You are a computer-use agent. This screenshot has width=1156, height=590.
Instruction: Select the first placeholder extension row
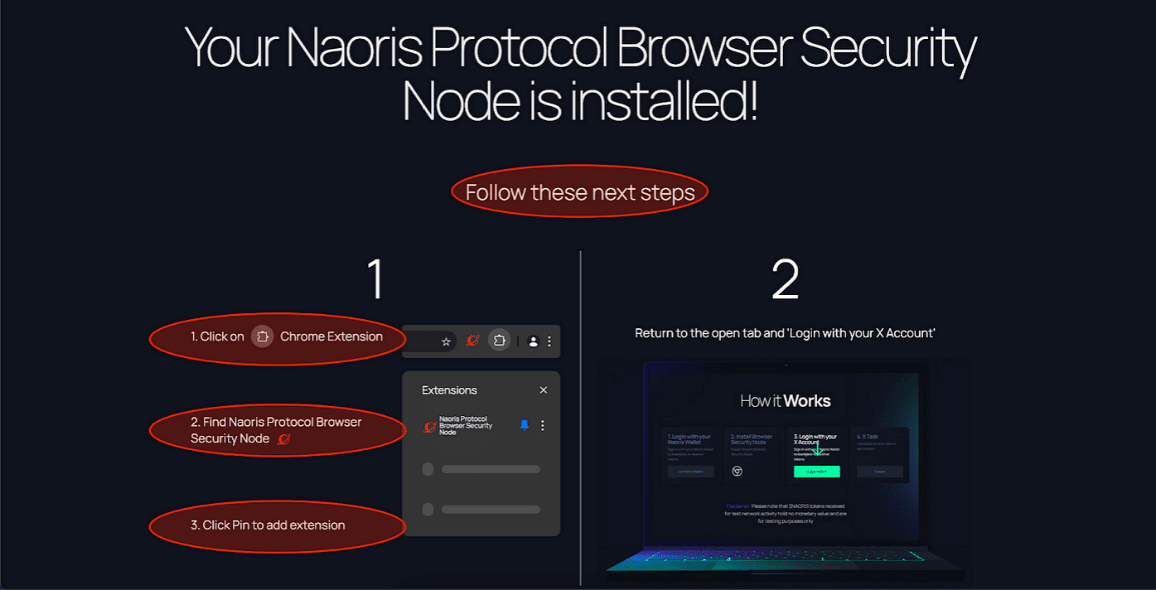[481, 469]
